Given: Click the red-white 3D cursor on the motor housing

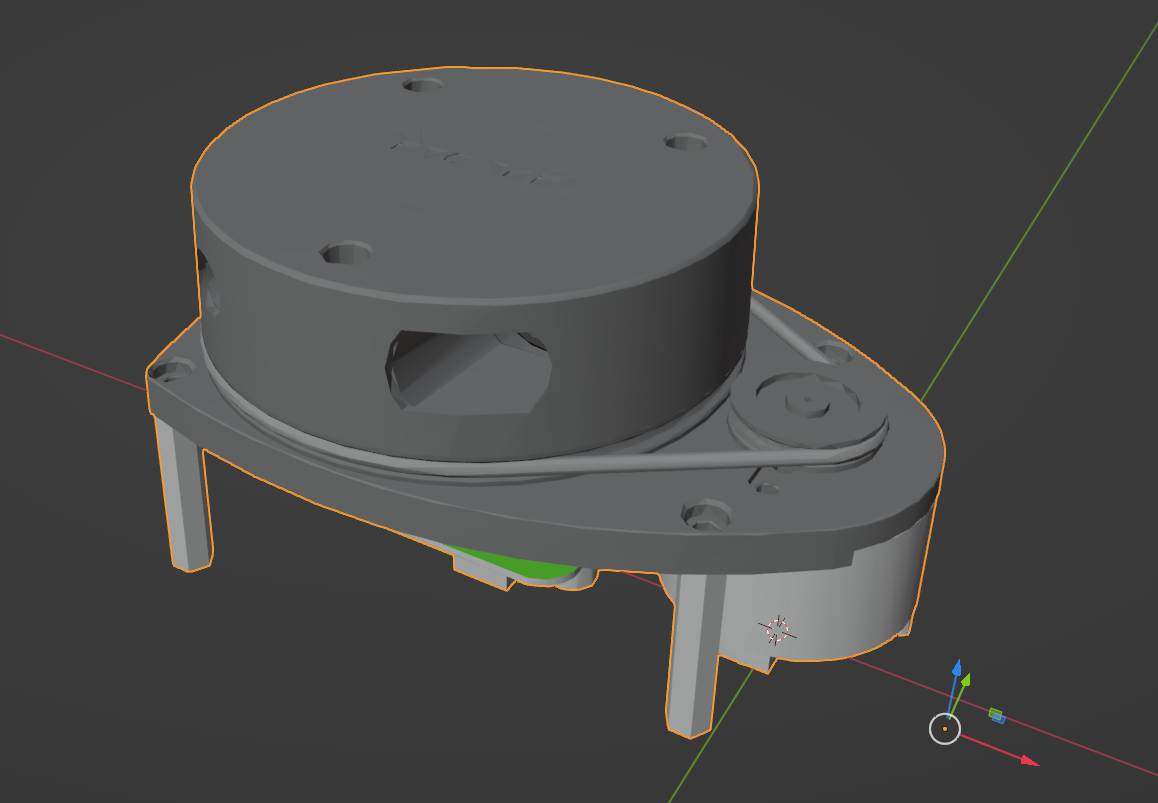Looking at the screenshot, I should pyautogui.click(x=777, y=629).
